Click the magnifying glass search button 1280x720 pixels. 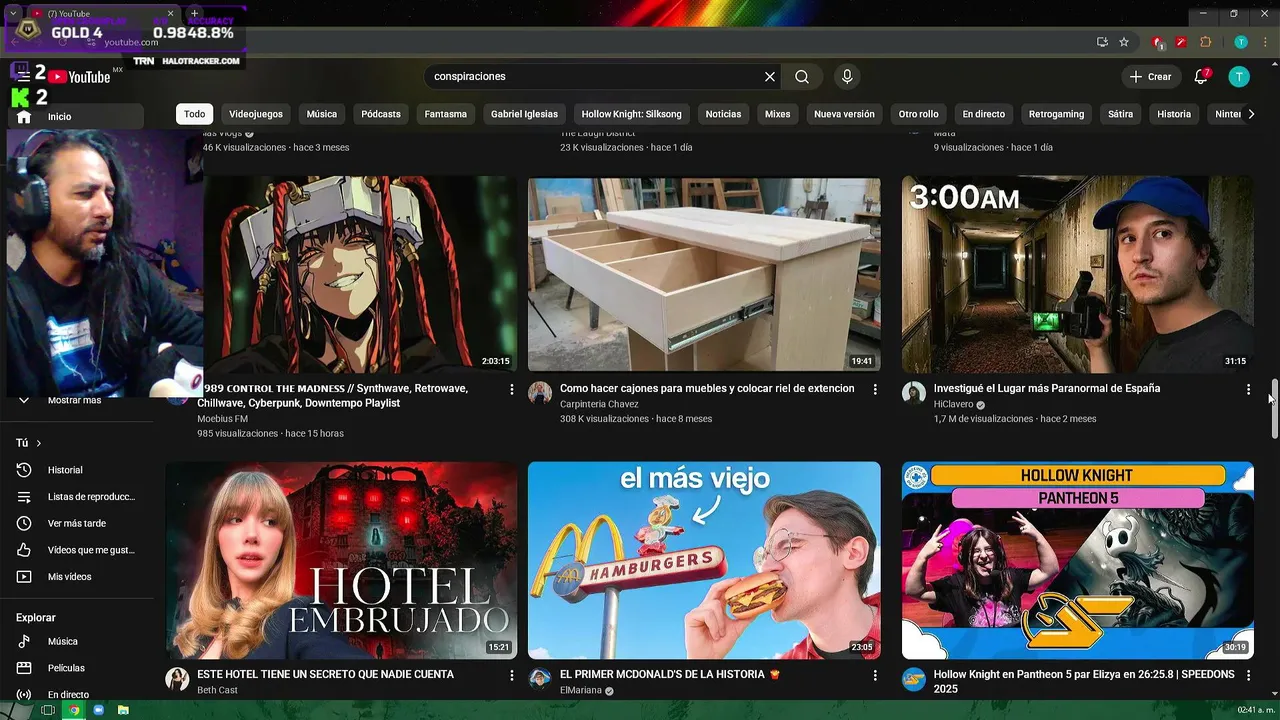tap(802, 77)
